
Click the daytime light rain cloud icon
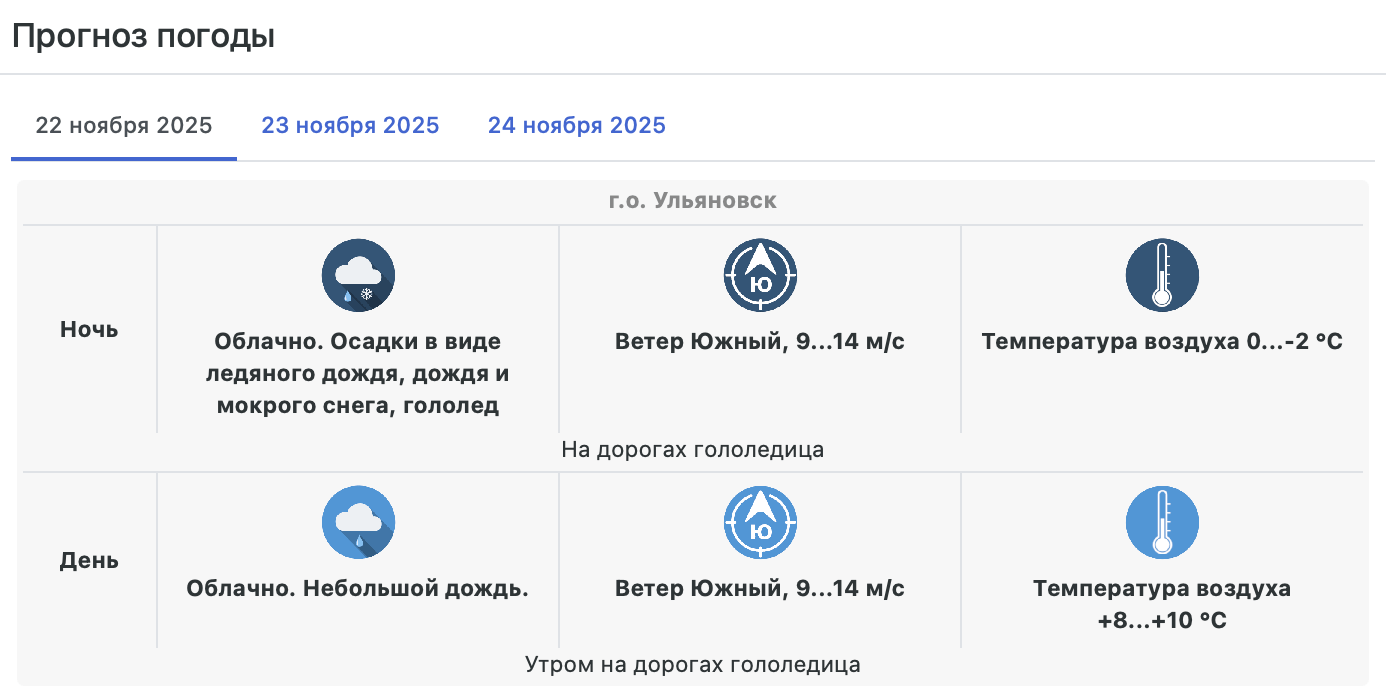[x=358, y=522]
